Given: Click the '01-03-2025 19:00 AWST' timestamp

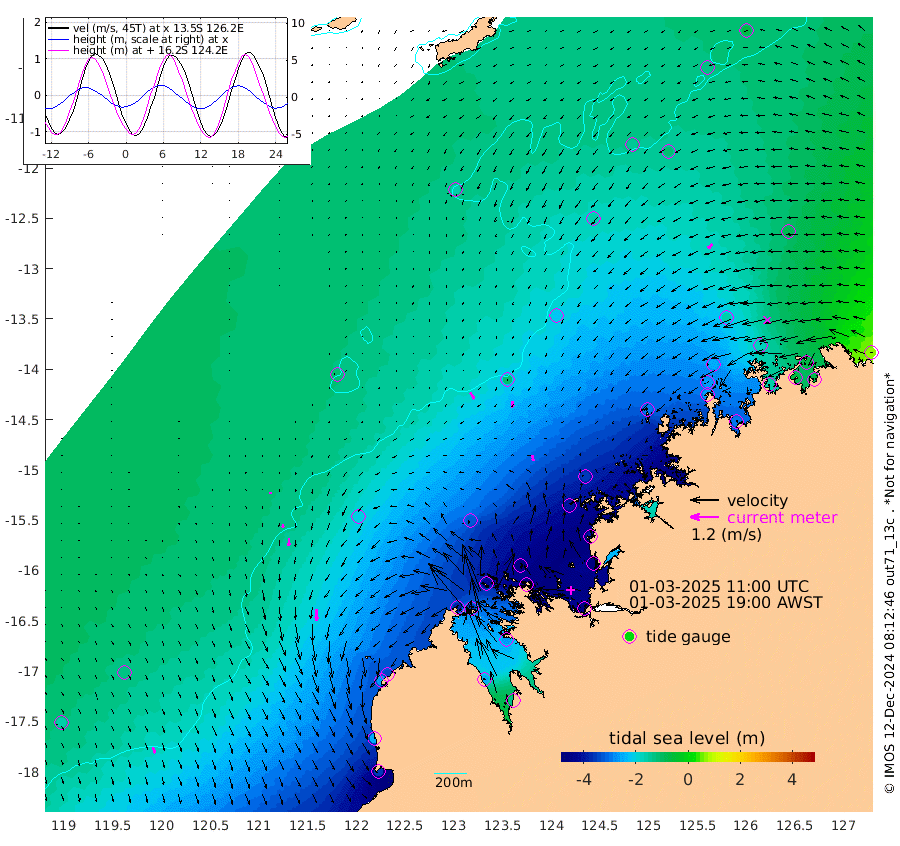Looking at the screenshot, I should (726, 602).
